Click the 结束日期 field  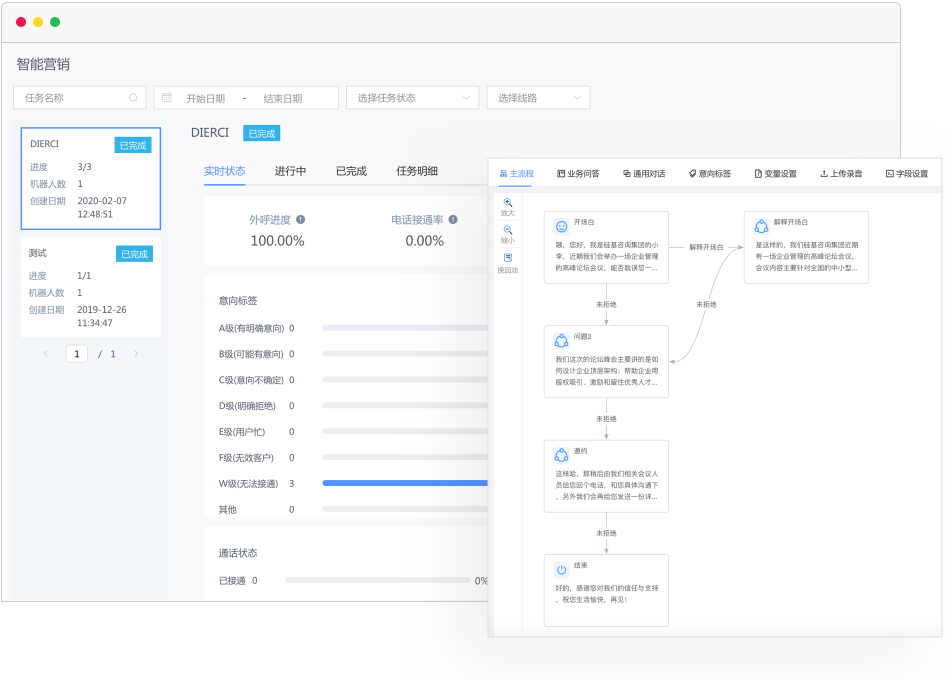[283, 98]
